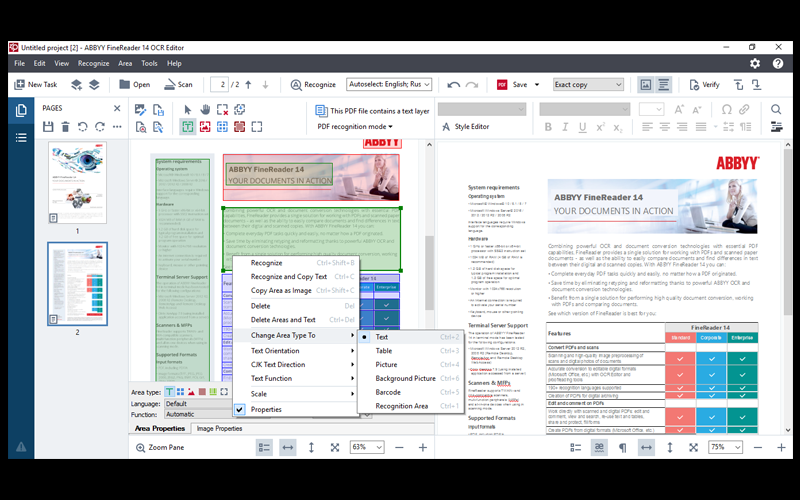Delete the page using the trash icon
Viewport: 800px width, 500px height.
click(x=66, y=127)
